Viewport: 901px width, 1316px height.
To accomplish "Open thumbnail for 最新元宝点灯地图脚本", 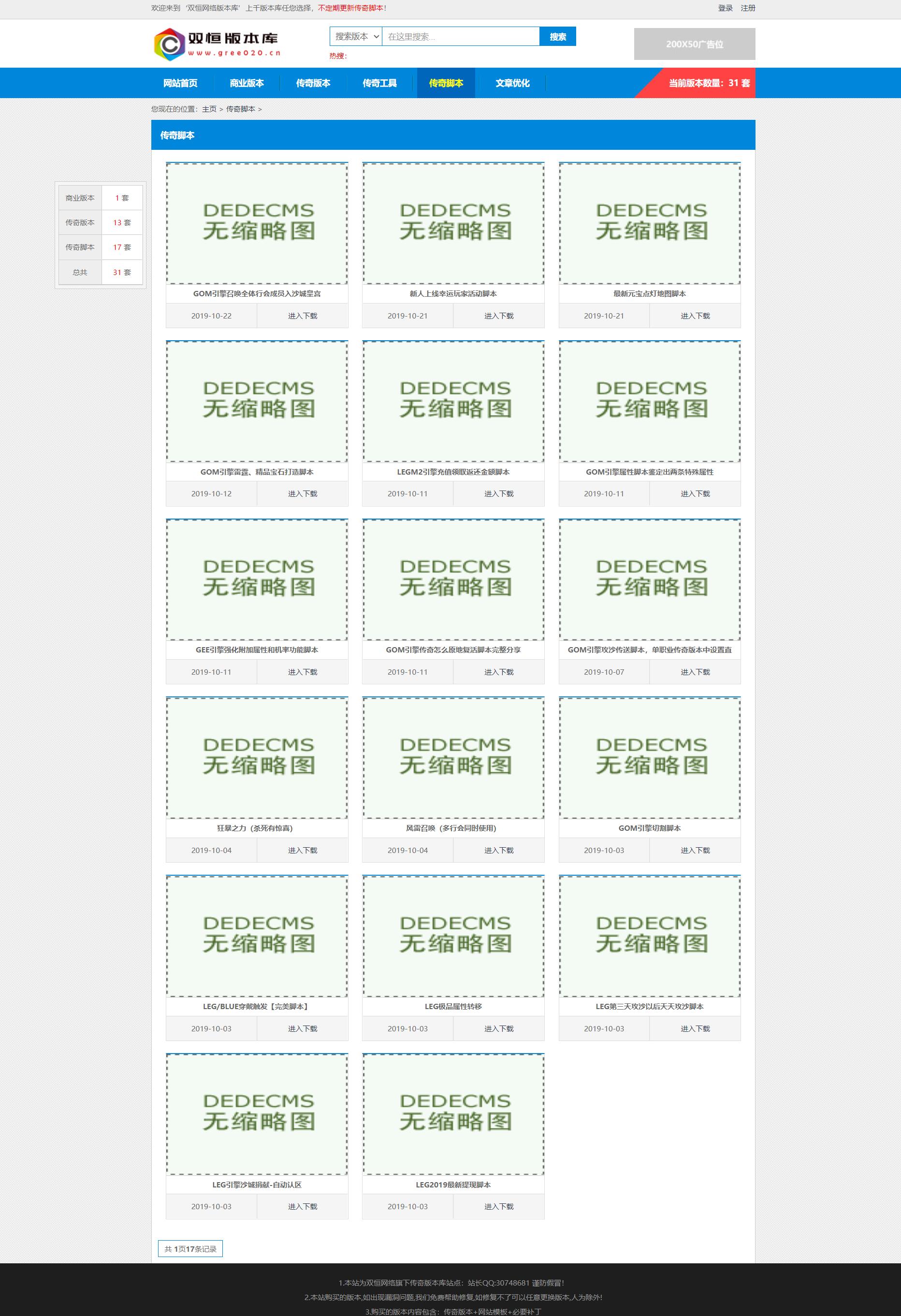I will click(649, 223).
